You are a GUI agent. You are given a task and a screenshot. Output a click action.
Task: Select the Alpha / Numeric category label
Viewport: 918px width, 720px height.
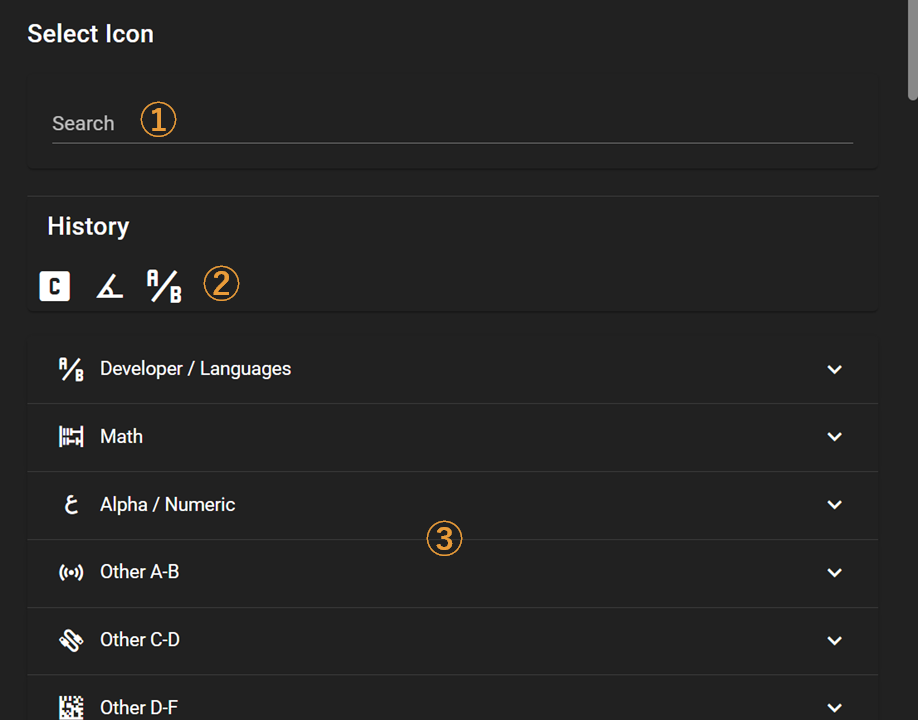coord(167,505)
